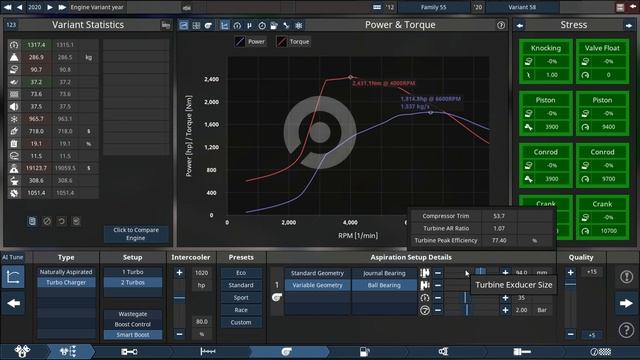Viewport: 640px width, 360px height.
Task: Select Naturally Aspirated type
Action: pyautogui.click(x=66, y=272)
